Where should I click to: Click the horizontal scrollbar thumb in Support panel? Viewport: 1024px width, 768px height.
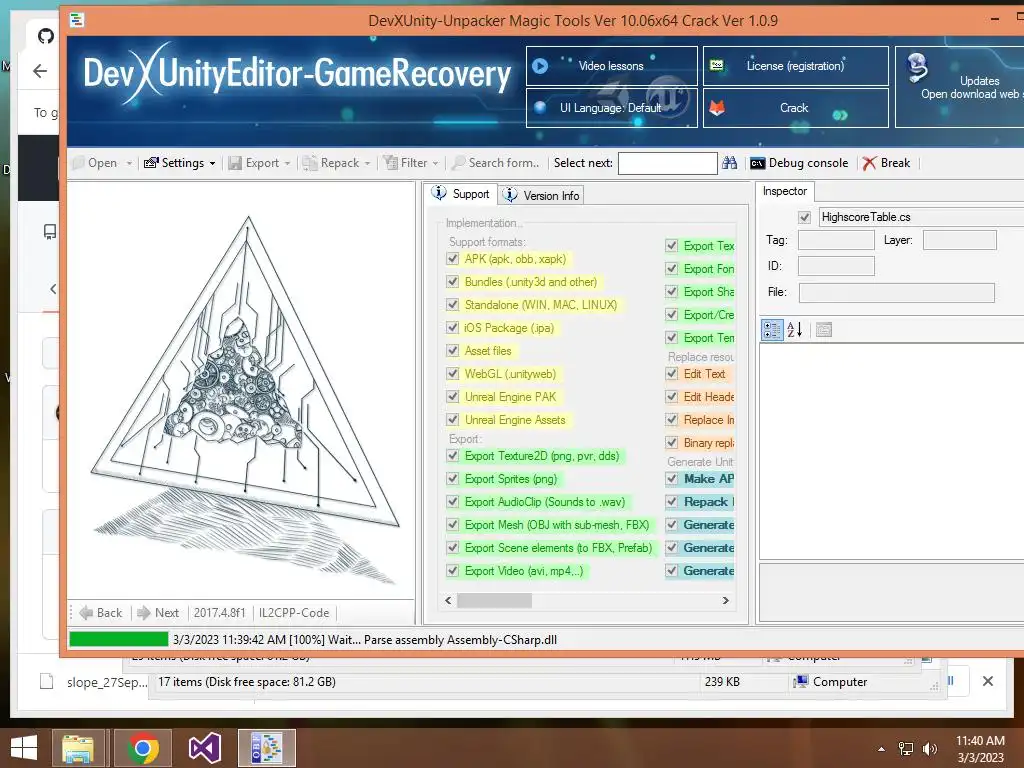[x=494, y=600]
